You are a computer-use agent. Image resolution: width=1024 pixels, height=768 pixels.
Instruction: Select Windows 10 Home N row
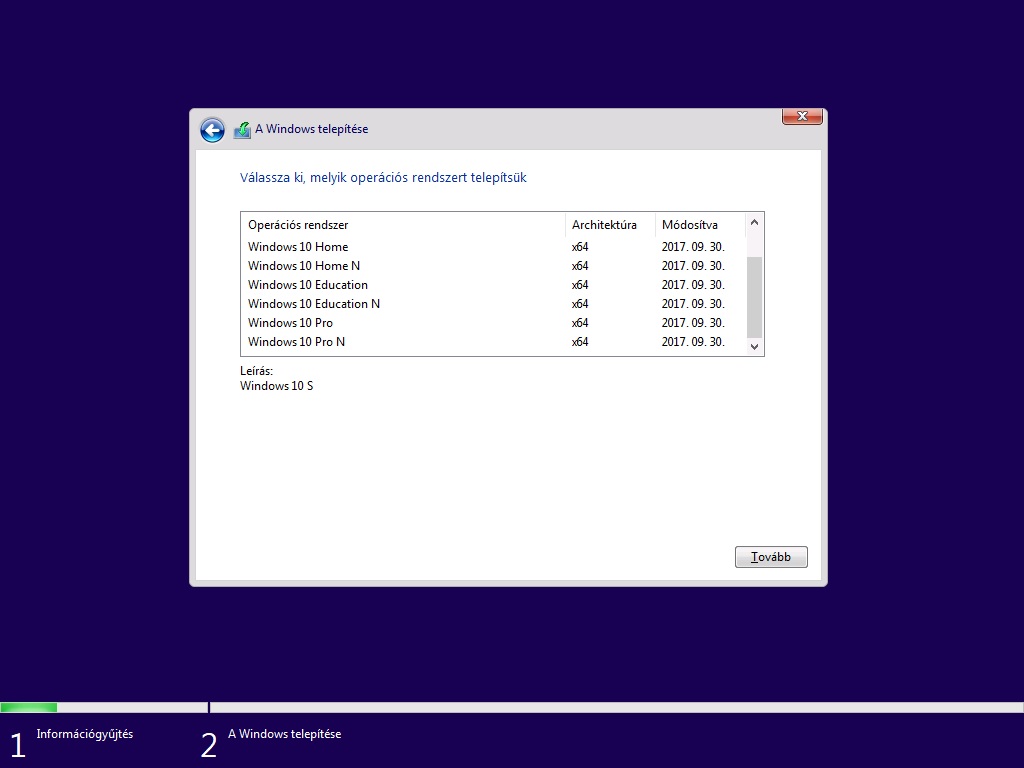[x=493, y=266]
